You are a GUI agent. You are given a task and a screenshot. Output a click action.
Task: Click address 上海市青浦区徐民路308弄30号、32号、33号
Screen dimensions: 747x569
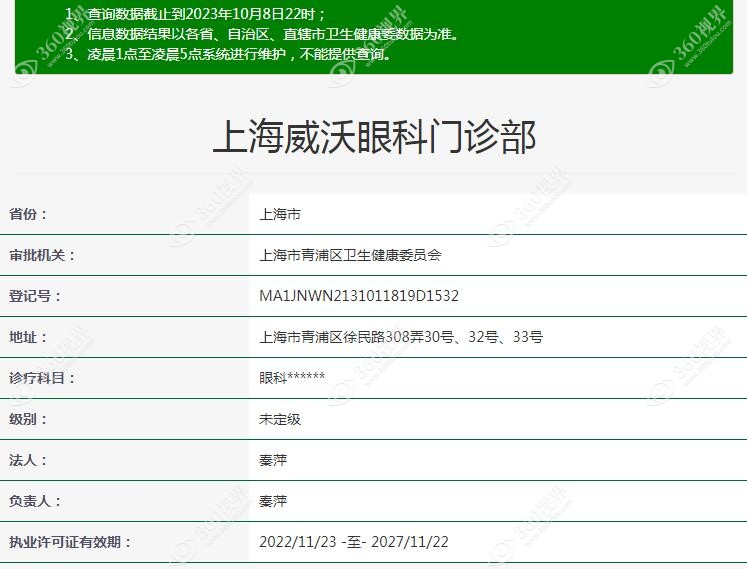pos(401,337)
